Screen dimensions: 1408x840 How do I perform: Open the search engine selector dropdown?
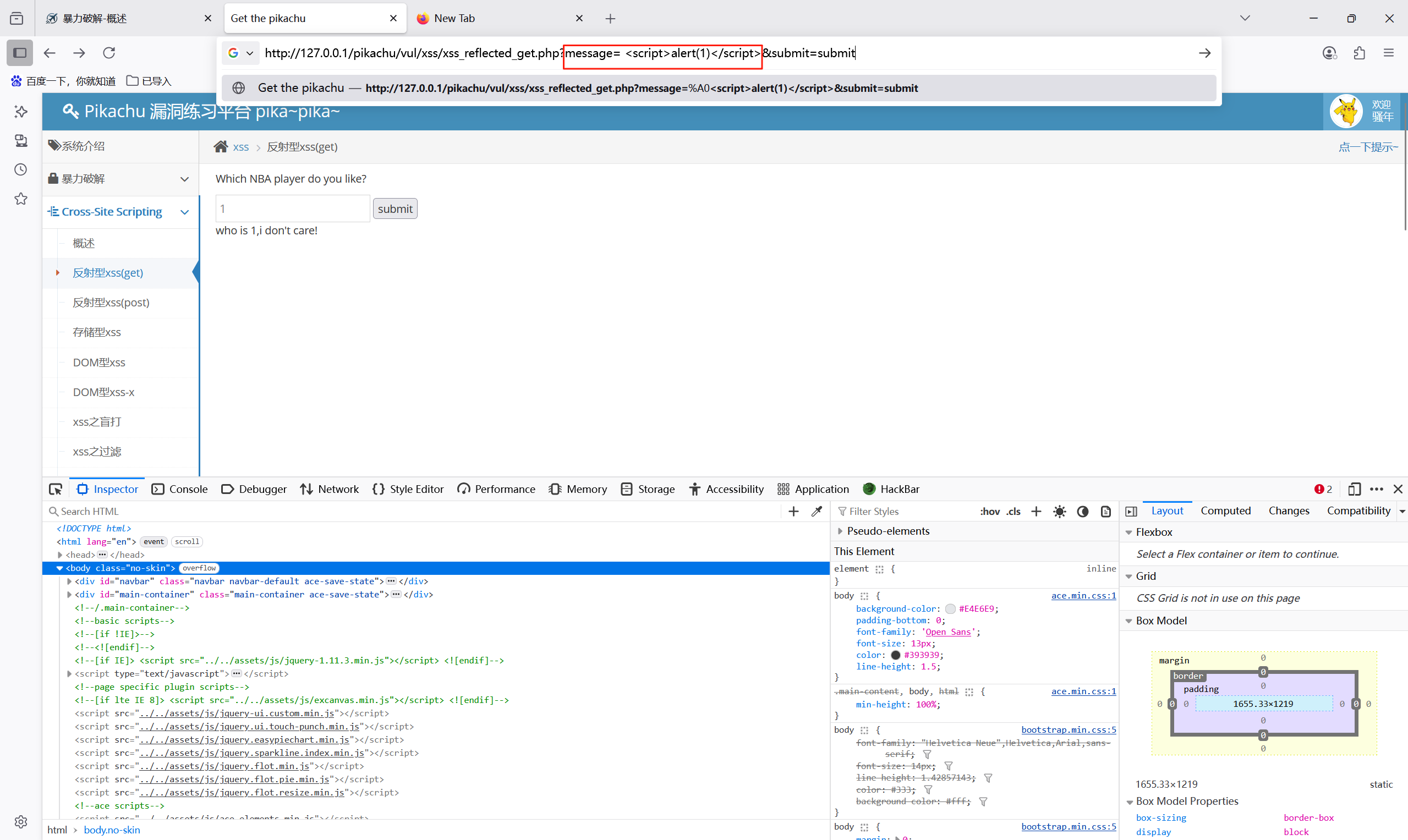(x=240, y=53)
